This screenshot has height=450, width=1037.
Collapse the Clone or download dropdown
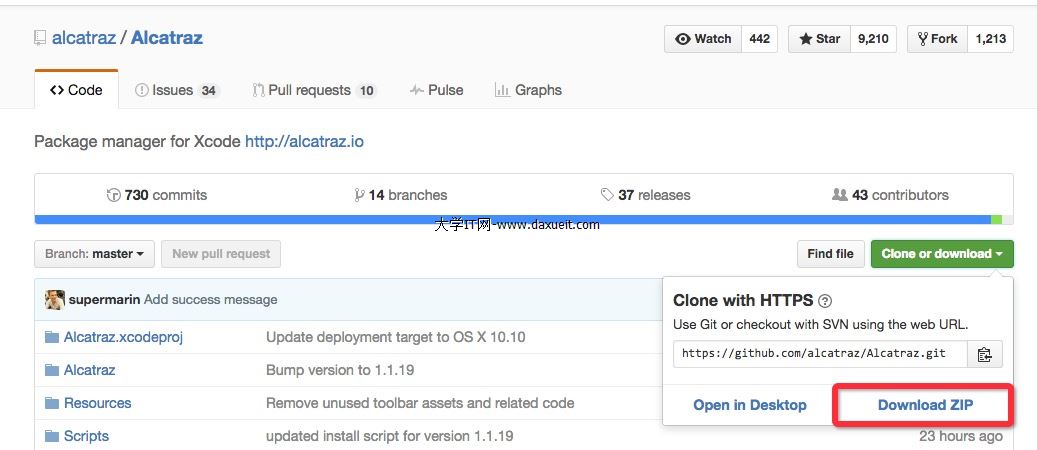pos(942,254)
